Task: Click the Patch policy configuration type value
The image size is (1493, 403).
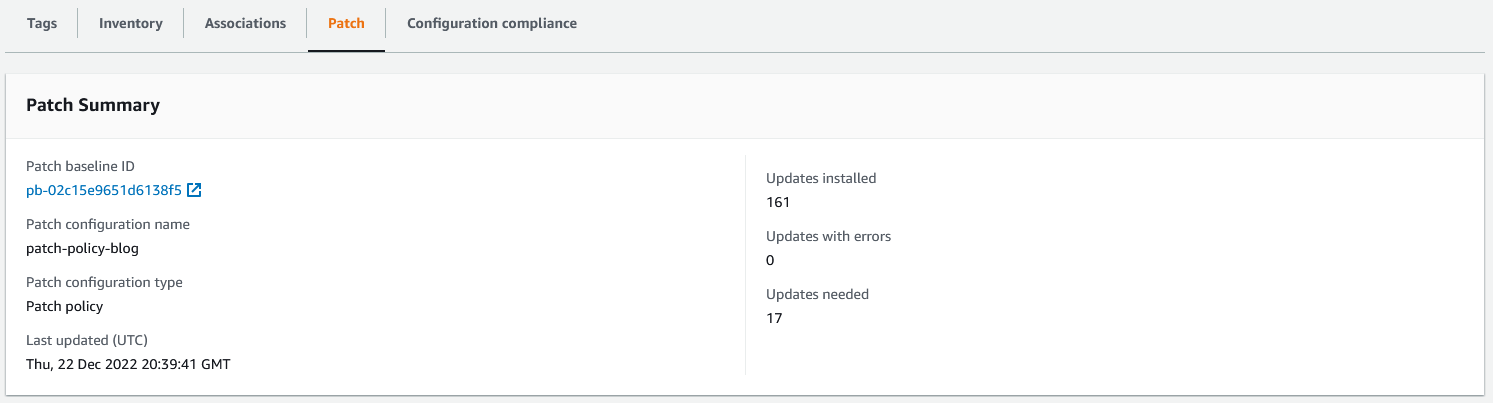Action: point(64,306)
